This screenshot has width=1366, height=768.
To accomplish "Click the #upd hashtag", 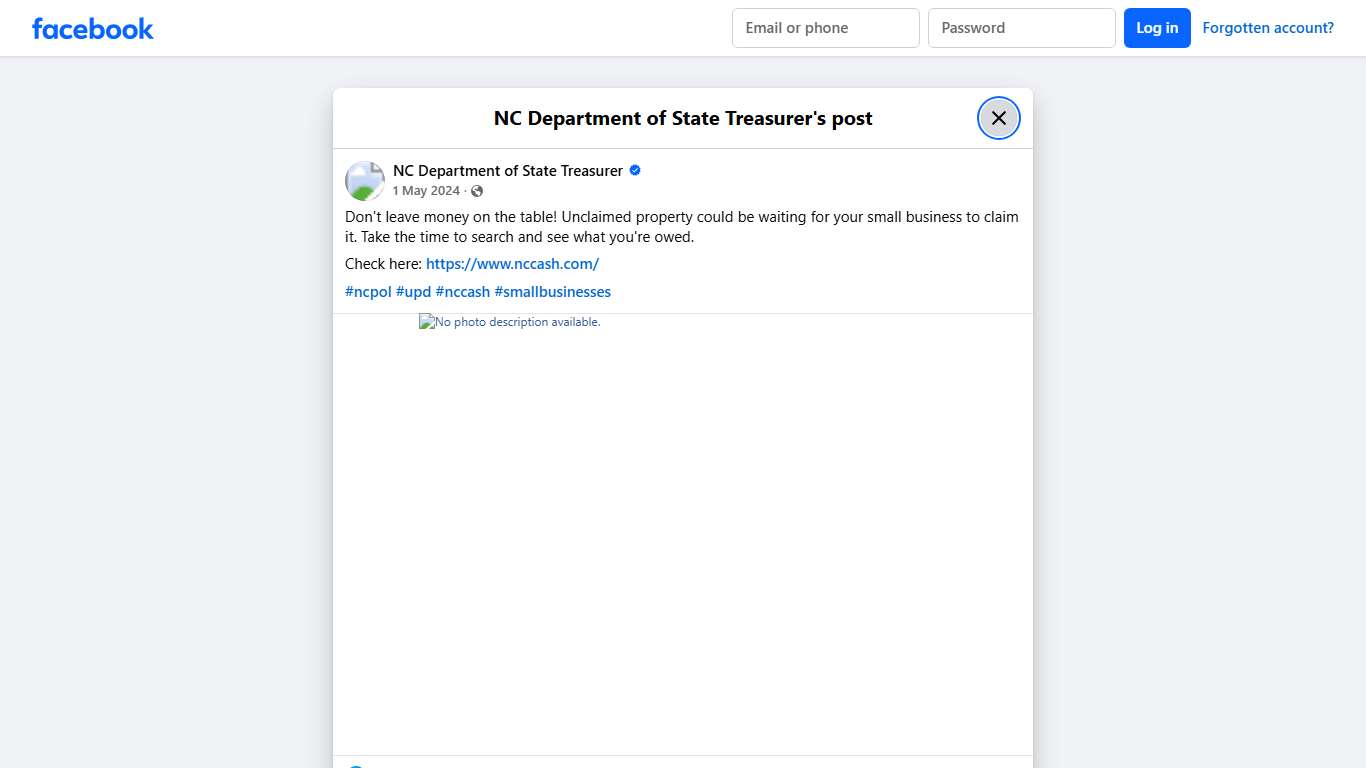I will tap(413, 291).
